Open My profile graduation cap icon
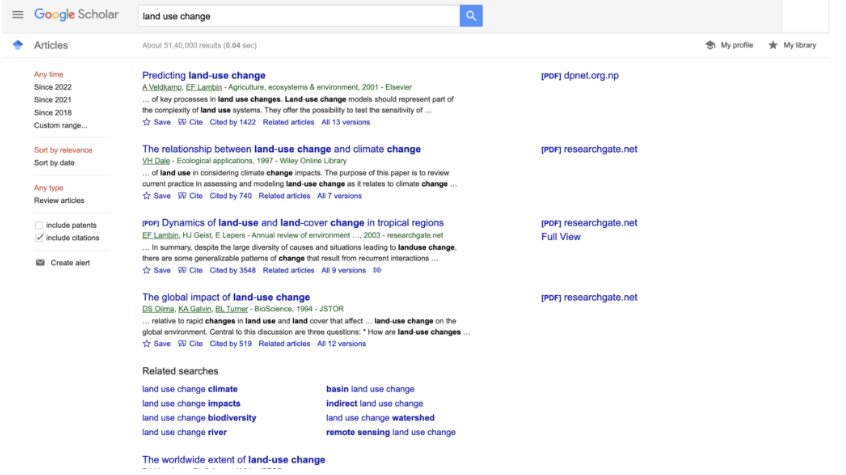This screenshot has height=475, width=846. pyautogui.click(x=710, y=46)
